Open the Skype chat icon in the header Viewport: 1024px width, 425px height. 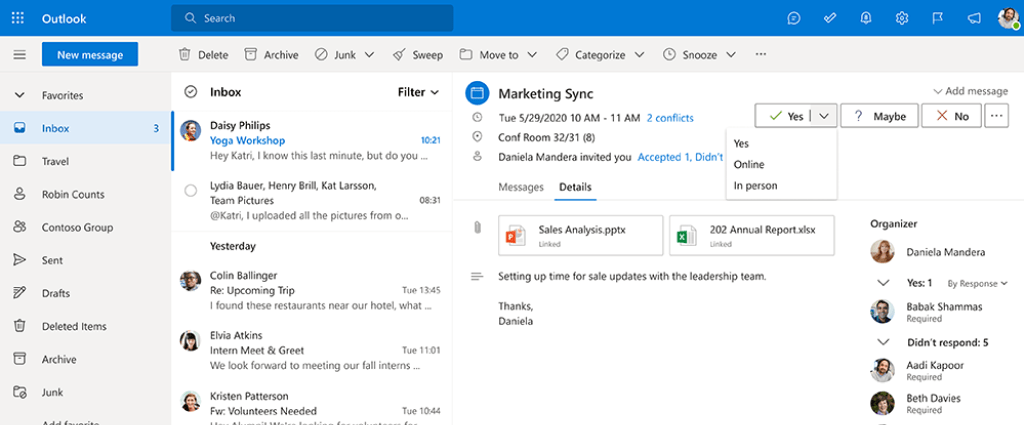[793, 18]
